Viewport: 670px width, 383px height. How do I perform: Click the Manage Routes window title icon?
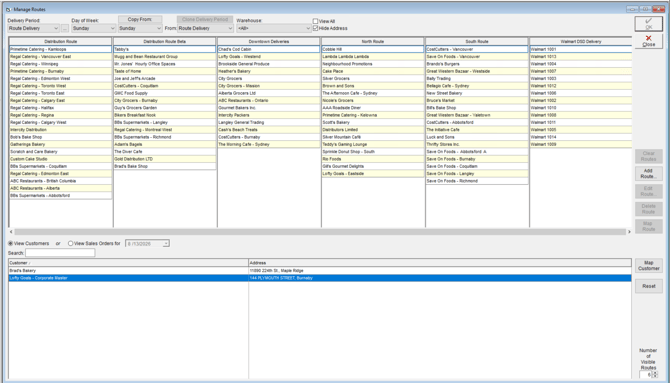pos(8,9)
